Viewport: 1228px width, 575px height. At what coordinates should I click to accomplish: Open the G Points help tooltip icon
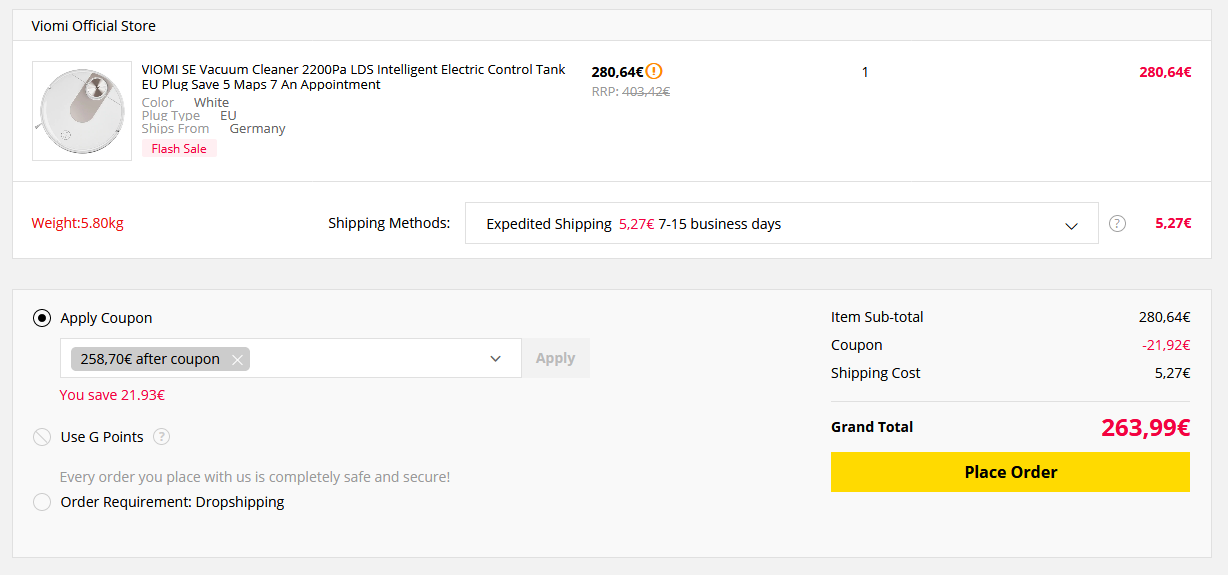coord(161,437)
